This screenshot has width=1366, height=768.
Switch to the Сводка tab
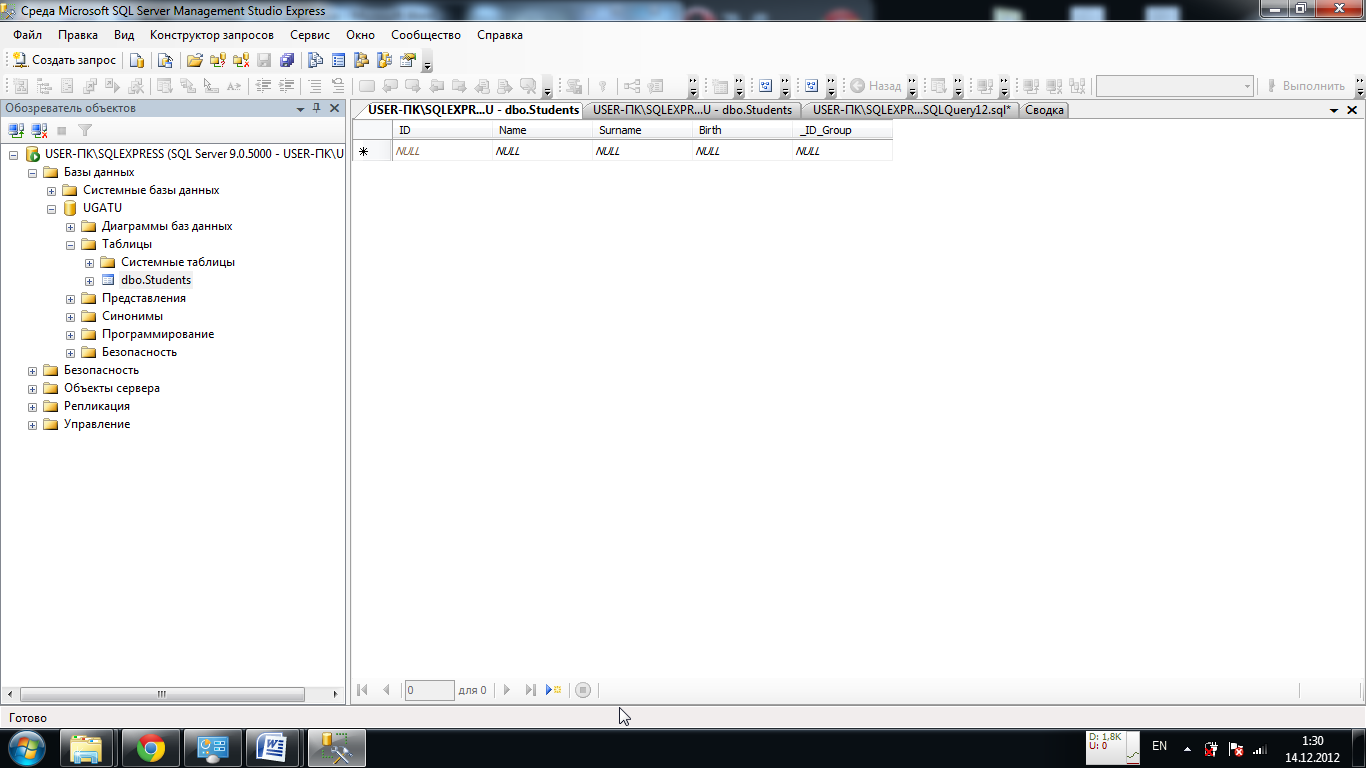click(x=1045, y=110)
